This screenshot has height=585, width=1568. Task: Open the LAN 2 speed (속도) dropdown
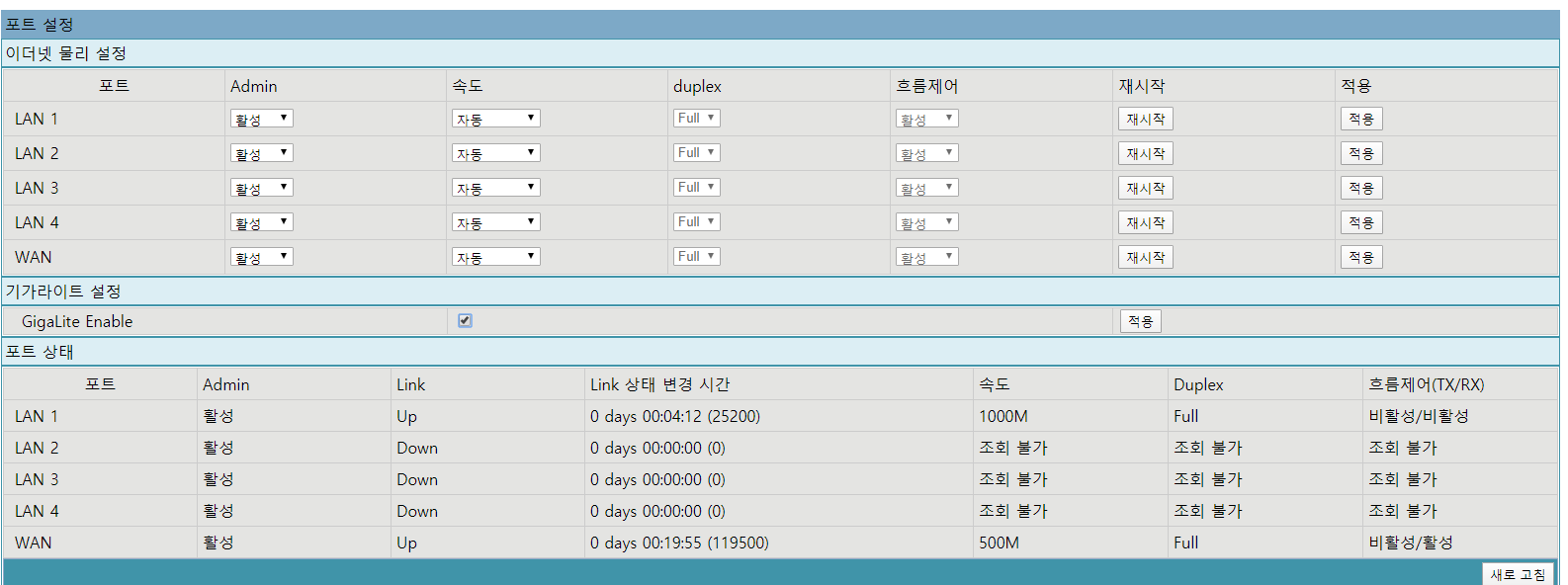496,153
